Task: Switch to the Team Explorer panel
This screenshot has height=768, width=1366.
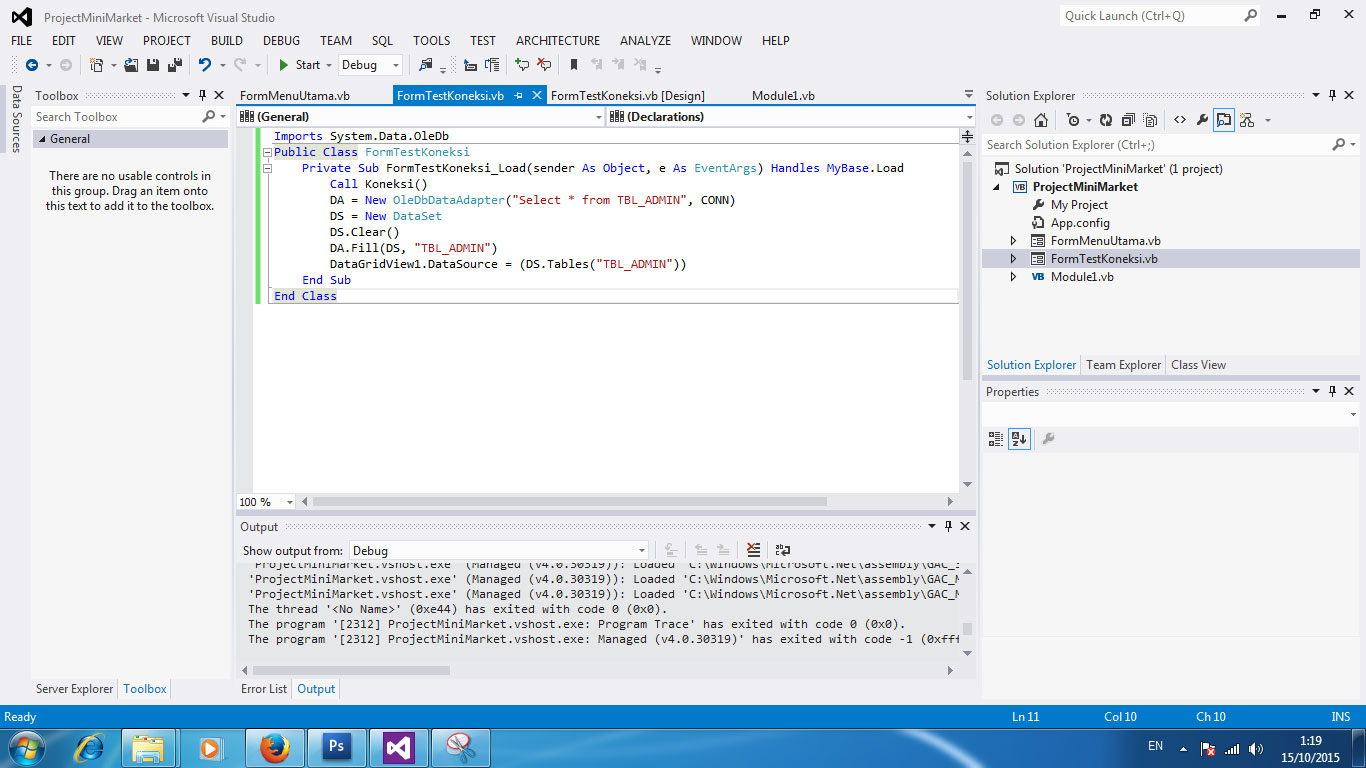Action: pyautogui.click(x=1122, y=364)
